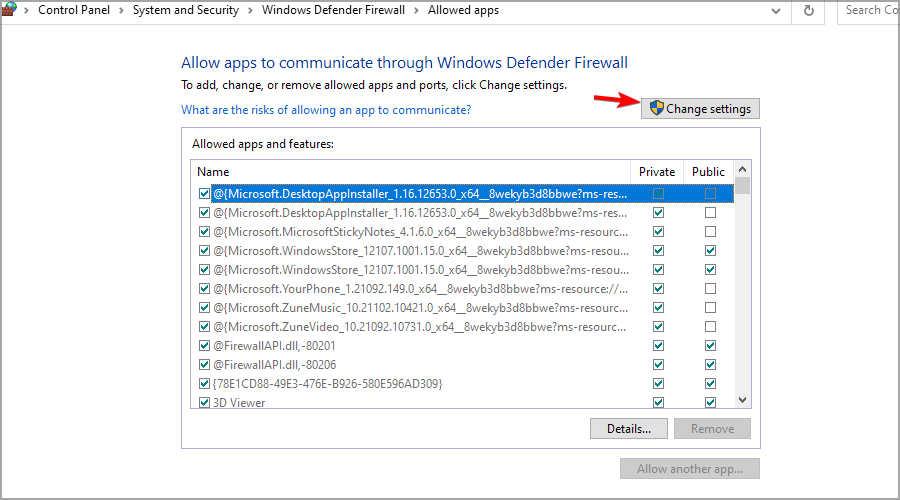Toggle Private checkbox for ZuneVideo

click(658, 327)
